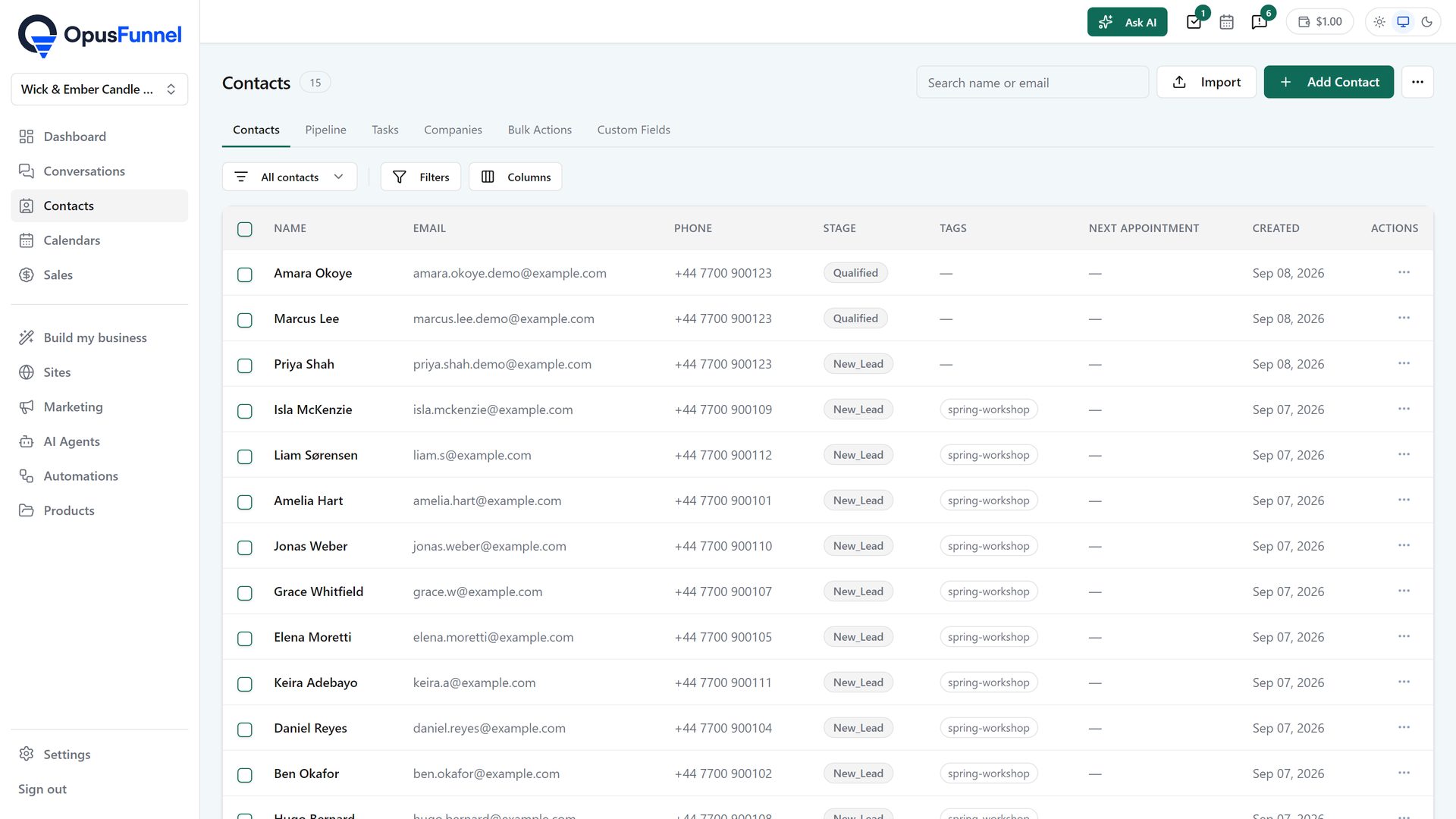
Task: Open the Filters panel
Action: point(421,177)
